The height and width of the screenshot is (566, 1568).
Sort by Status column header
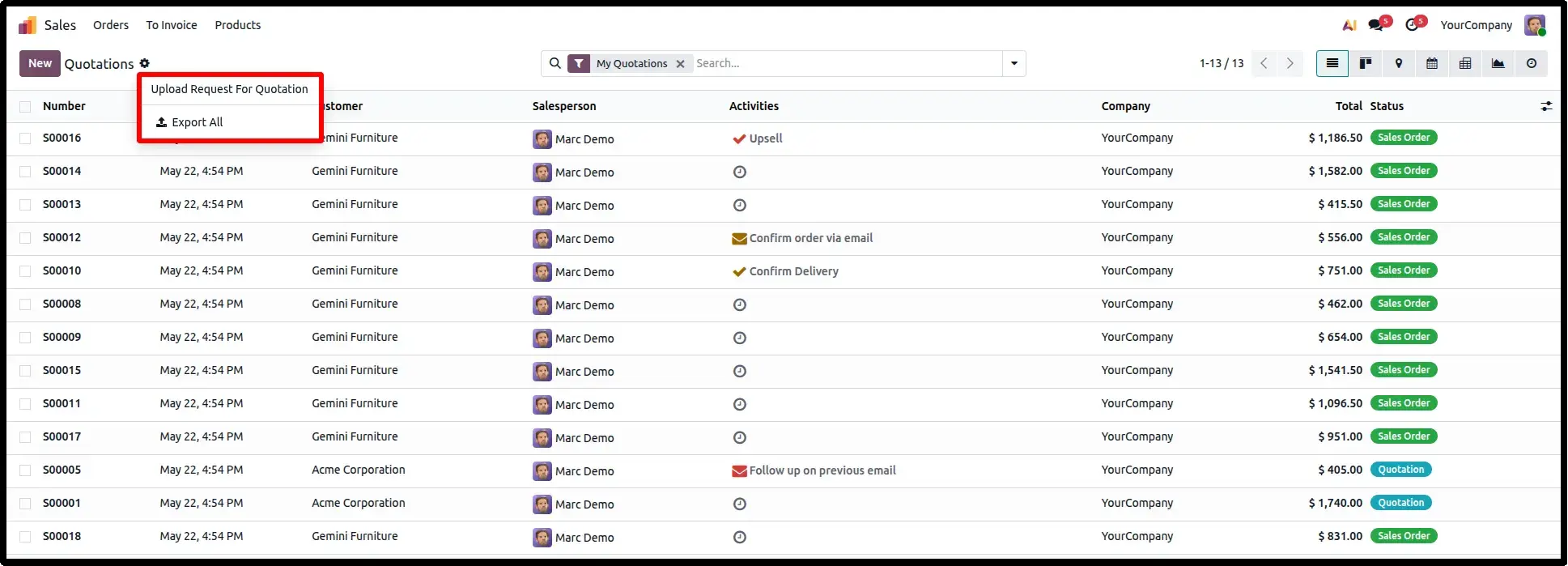tap(1387, 106)
